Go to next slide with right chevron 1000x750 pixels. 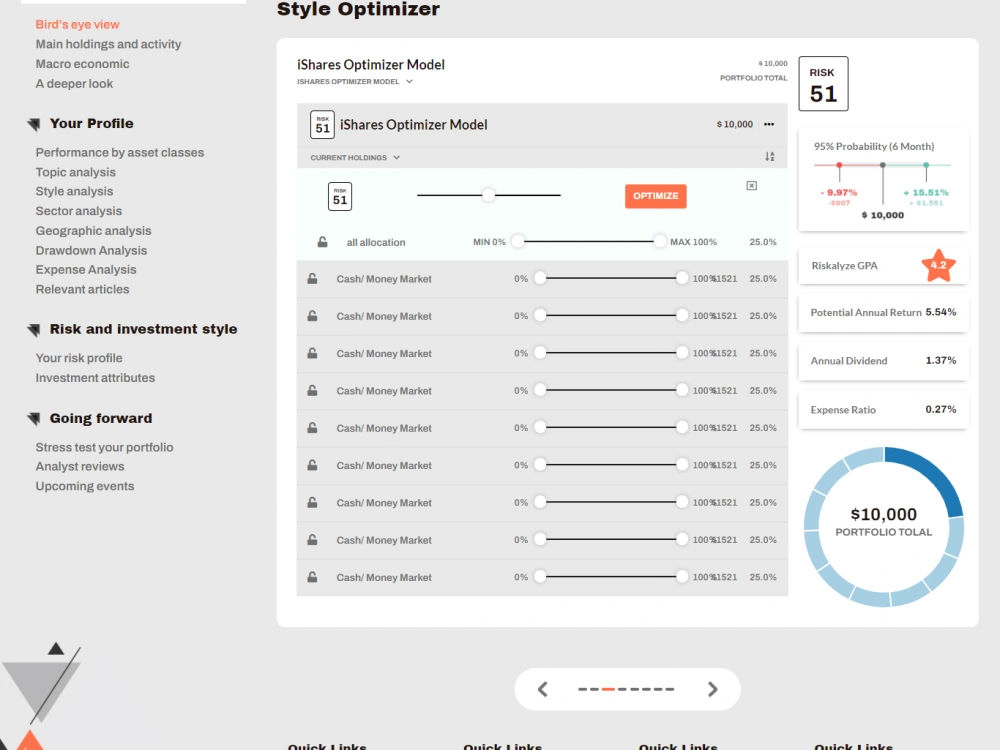712,689
